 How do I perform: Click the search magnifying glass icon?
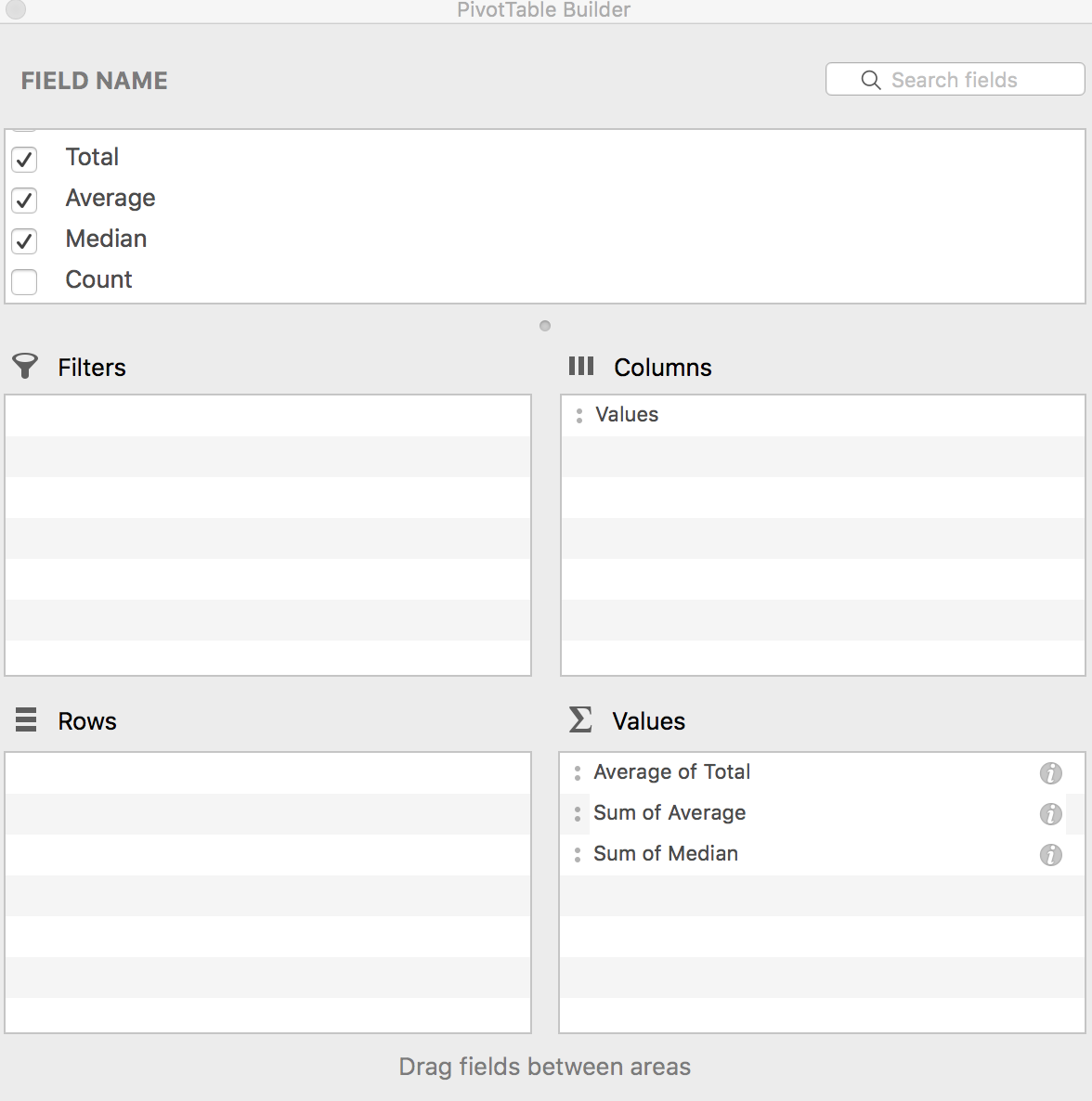pos(870,80)
